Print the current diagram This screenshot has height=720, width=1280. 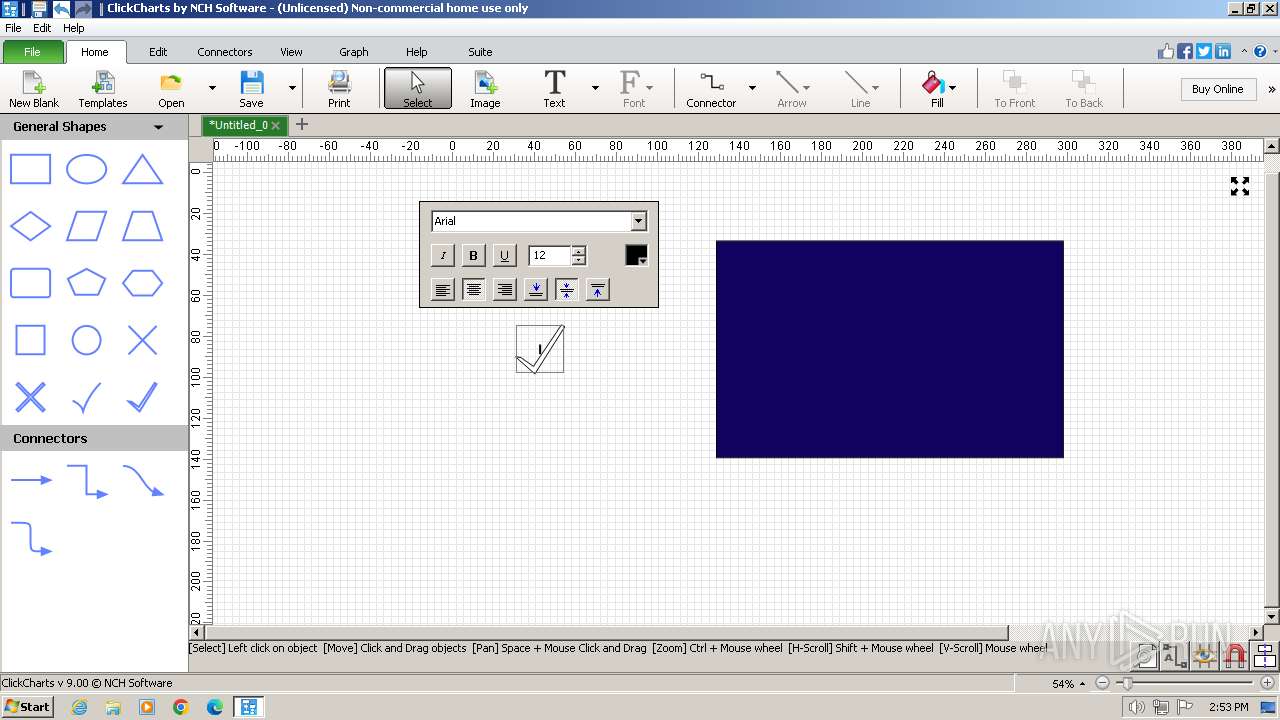339,89
